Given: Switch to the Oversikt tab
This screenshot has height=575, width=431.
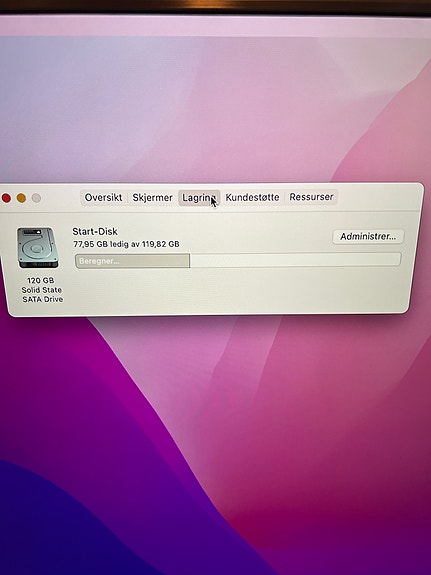Looking at the screenshot, I should 103,197.
